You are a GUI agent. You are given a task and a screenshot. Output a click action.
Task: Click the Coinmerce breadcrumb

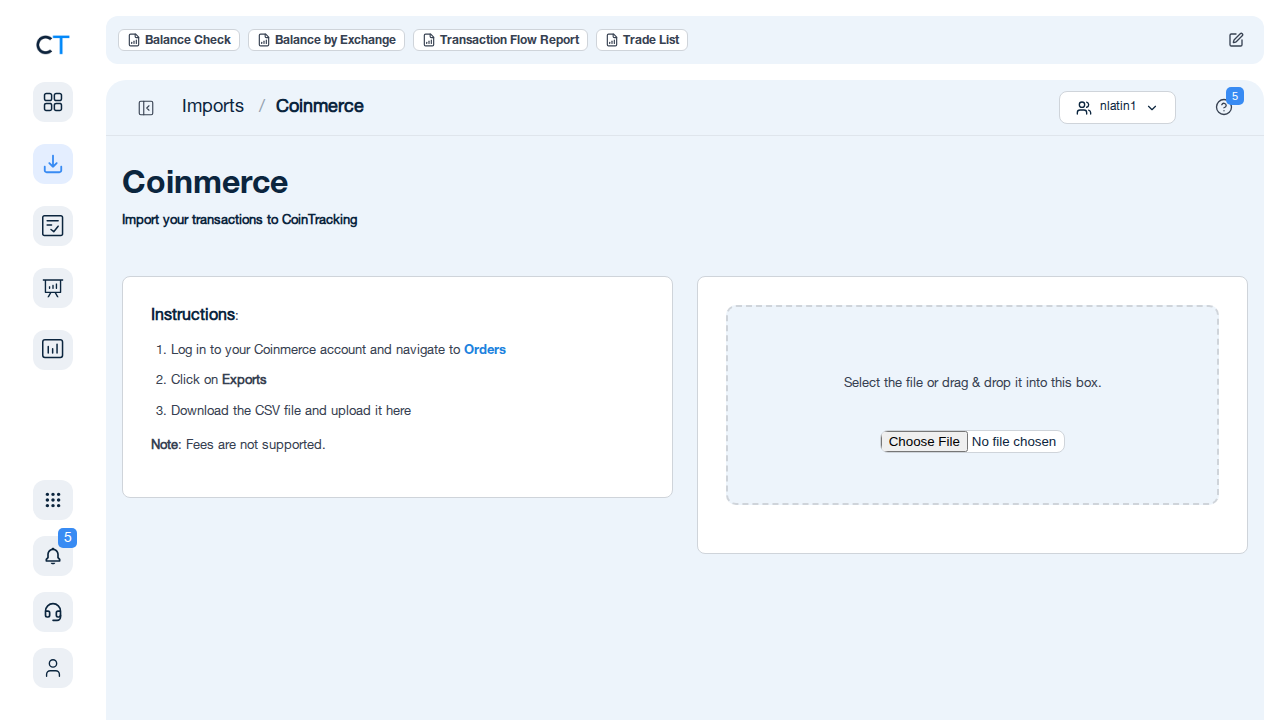[x=320, y=106]
